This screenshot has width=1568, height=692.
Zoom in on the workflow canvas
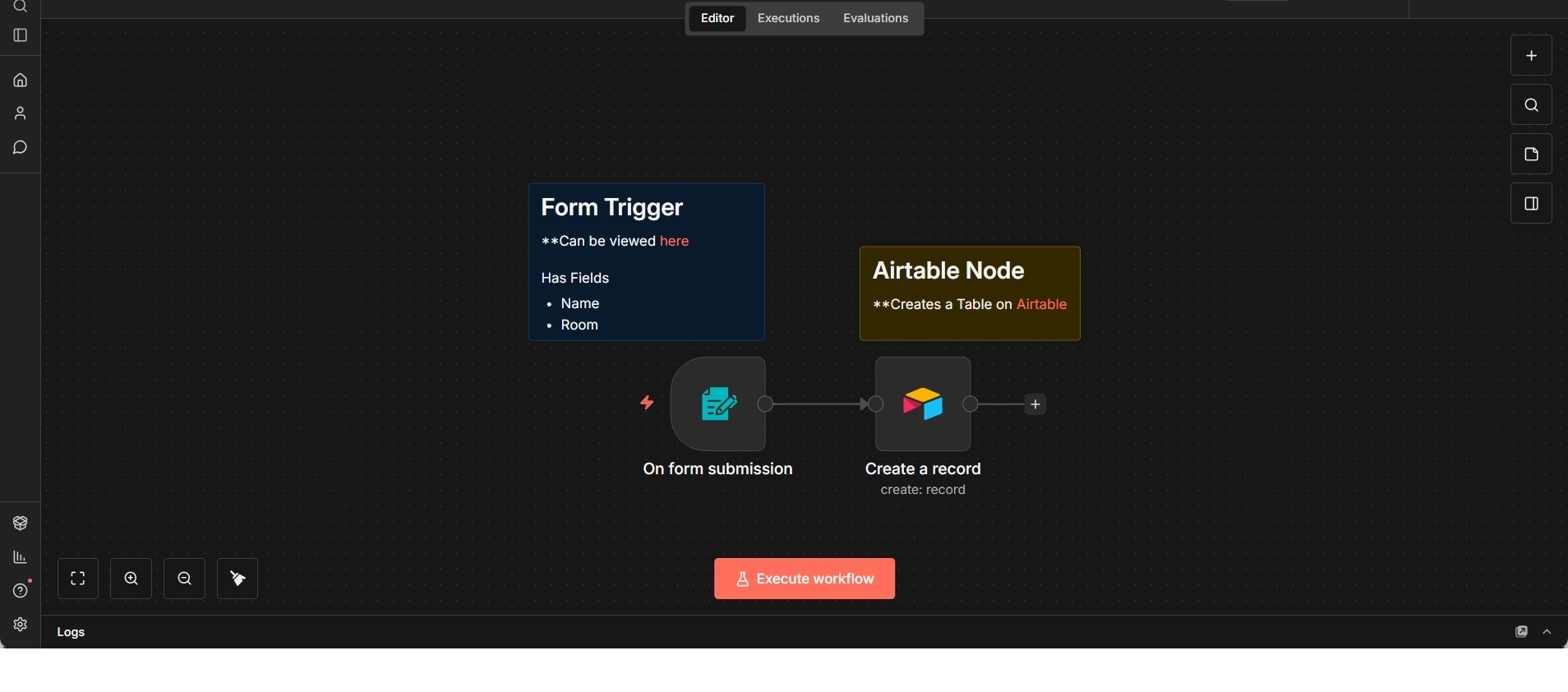point(131,579)
